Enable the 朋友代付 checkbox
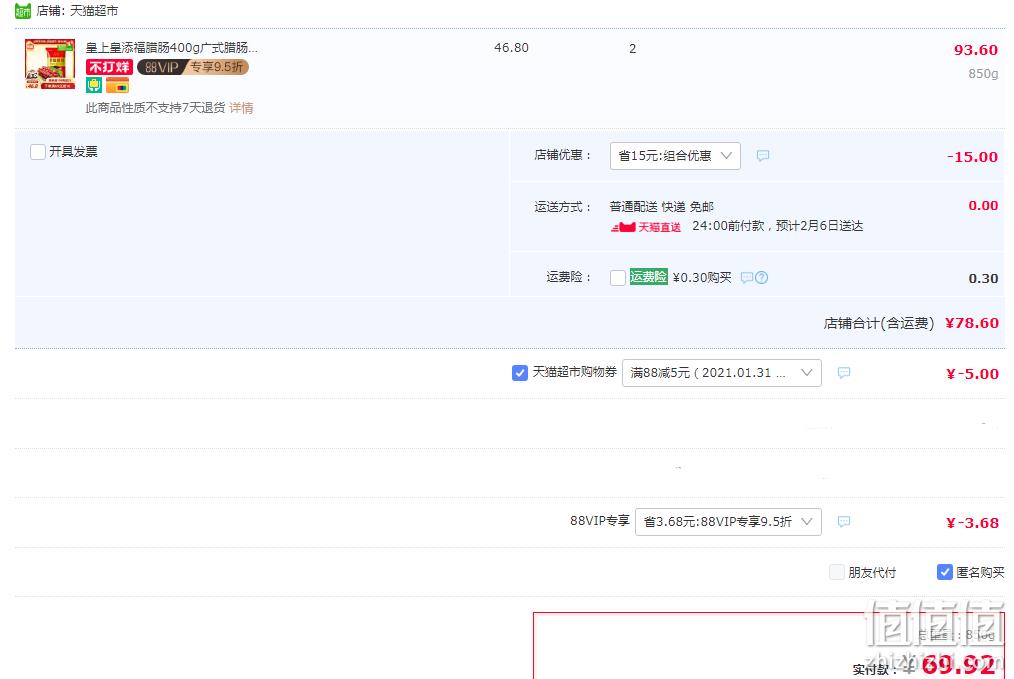This screenshot has height=679, width=1014. [x=837, y=572]
